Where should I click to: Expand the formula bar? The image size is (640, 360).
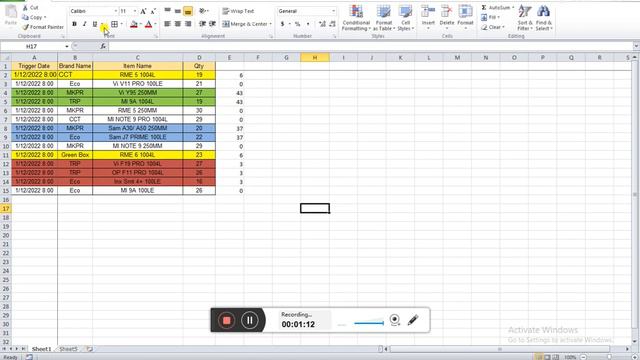[x=636, y=47]
